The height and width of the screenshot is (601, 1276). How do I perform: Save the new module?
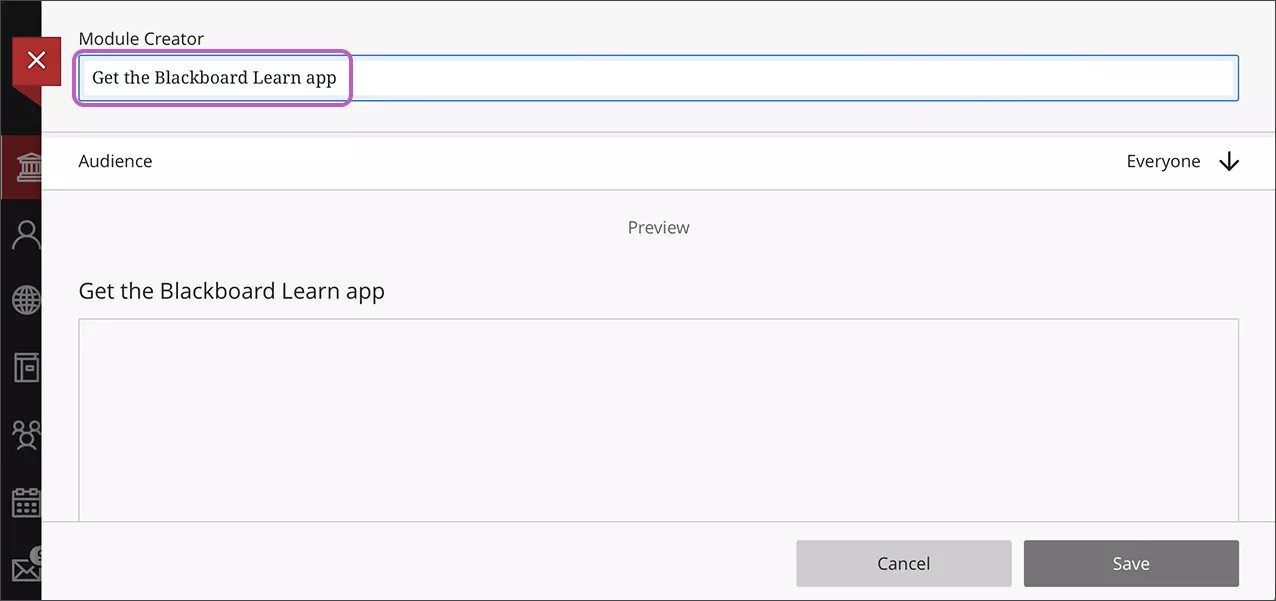click(x=1130, y=563)
